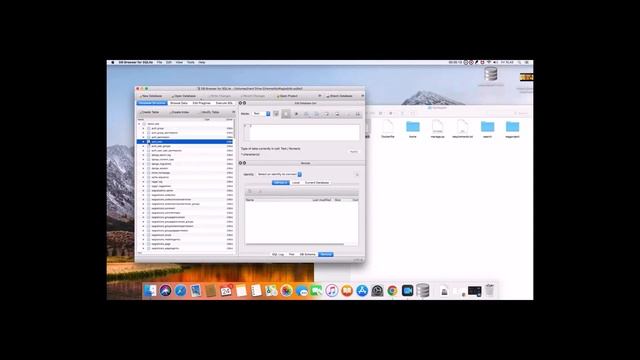Click the Create Table button

click(150, 112)
